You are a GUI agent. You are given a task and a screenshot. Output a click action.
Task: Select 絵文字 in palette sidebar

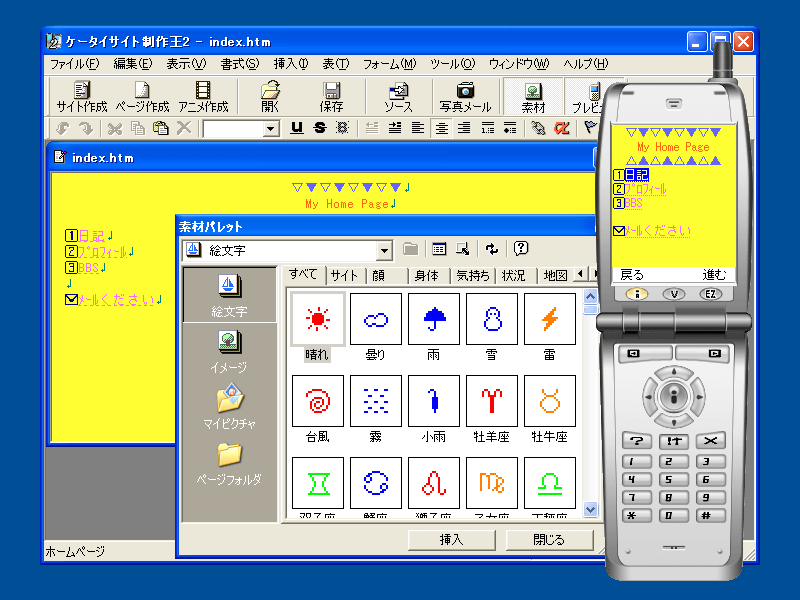click(x=229, y=296)
